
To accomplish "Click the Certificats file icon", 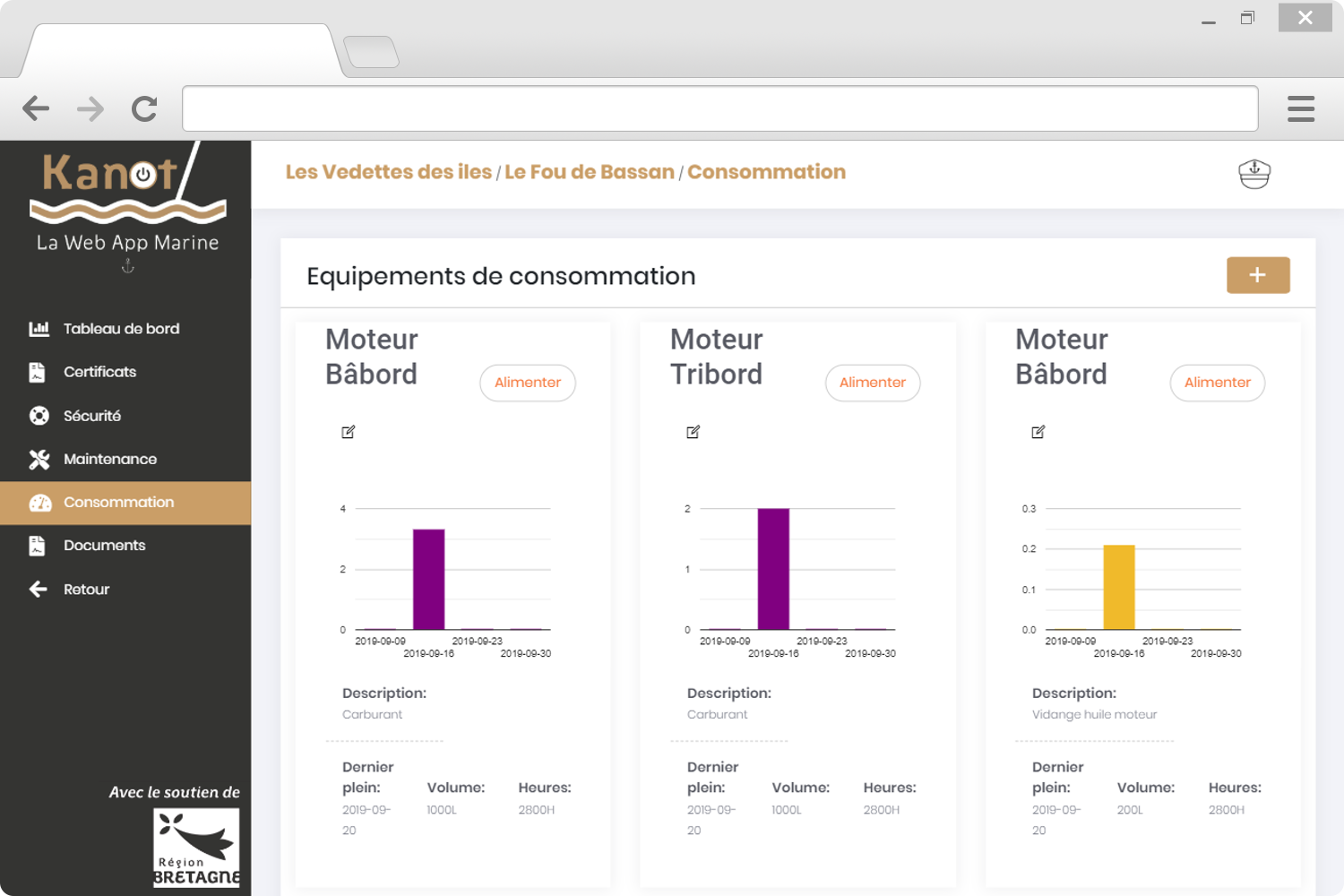I will (x=37, y=372).
